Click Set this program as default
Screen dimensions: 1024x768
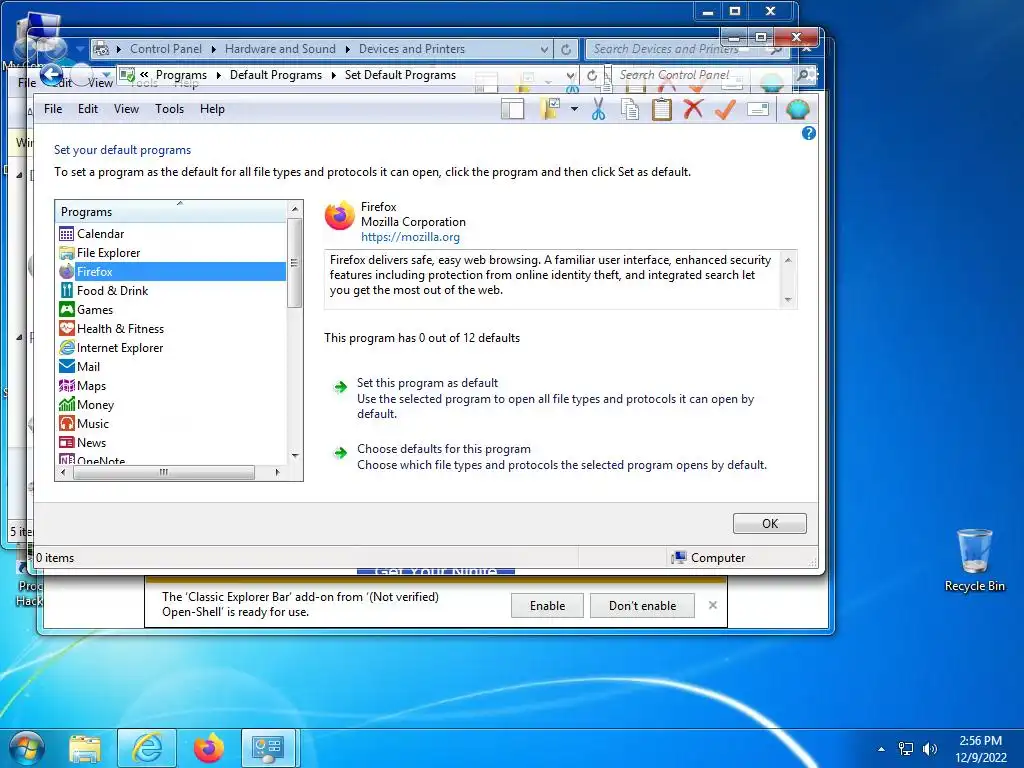click(427, 383)
